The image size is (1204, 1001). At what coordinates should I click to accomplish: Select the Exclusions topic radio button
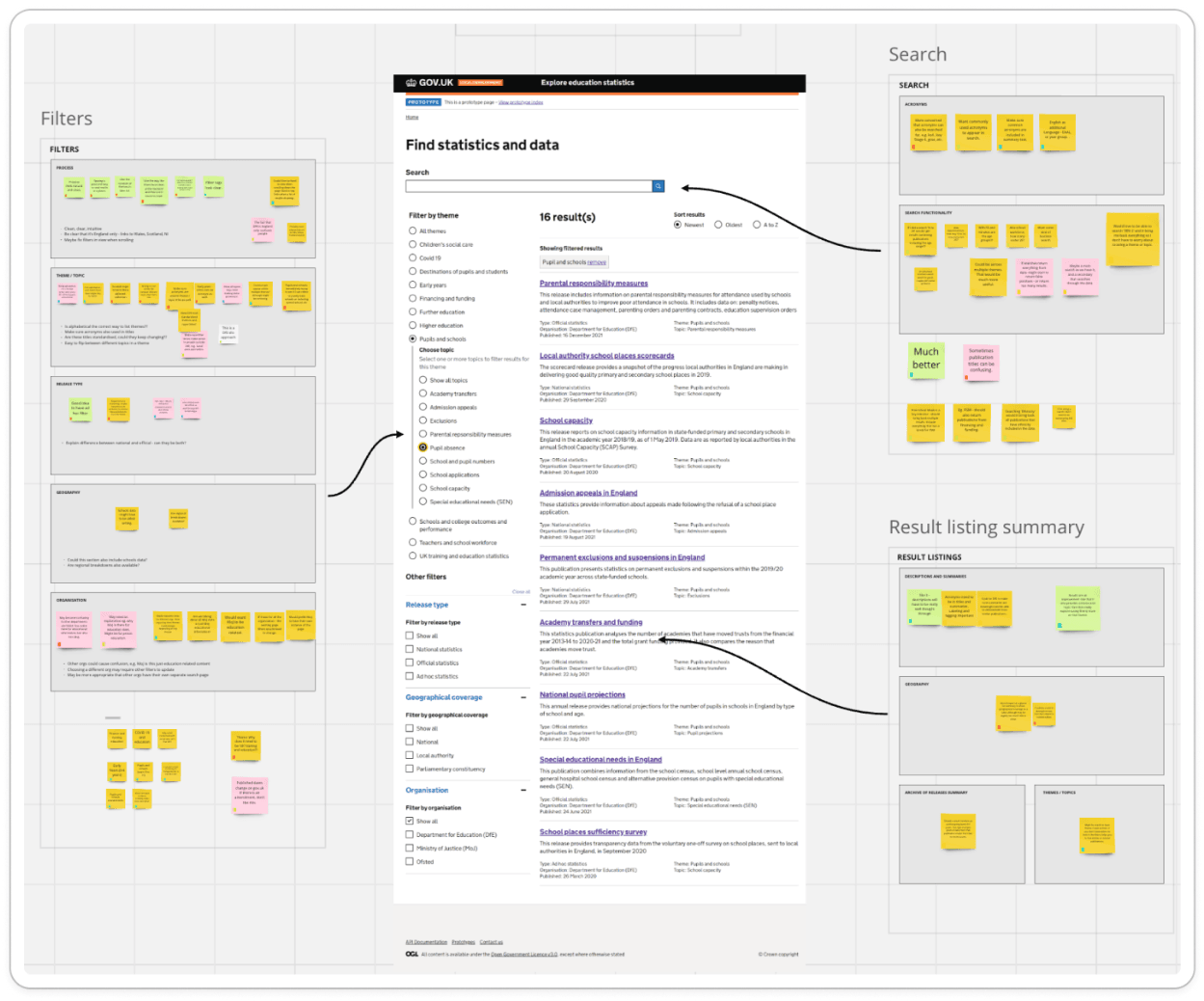click(422, 419)
